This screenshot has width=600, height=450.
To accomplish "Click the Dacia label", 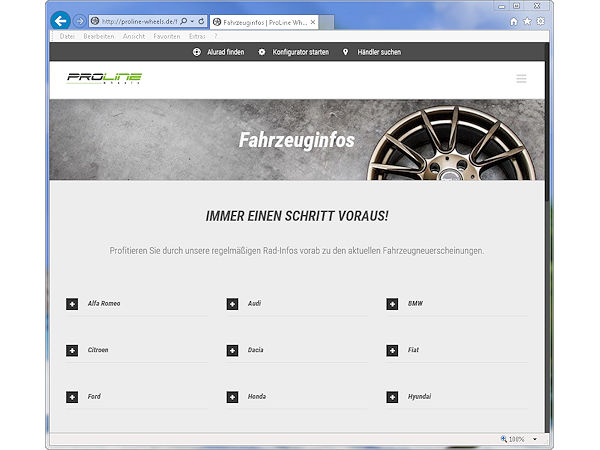I will point(255,350).
